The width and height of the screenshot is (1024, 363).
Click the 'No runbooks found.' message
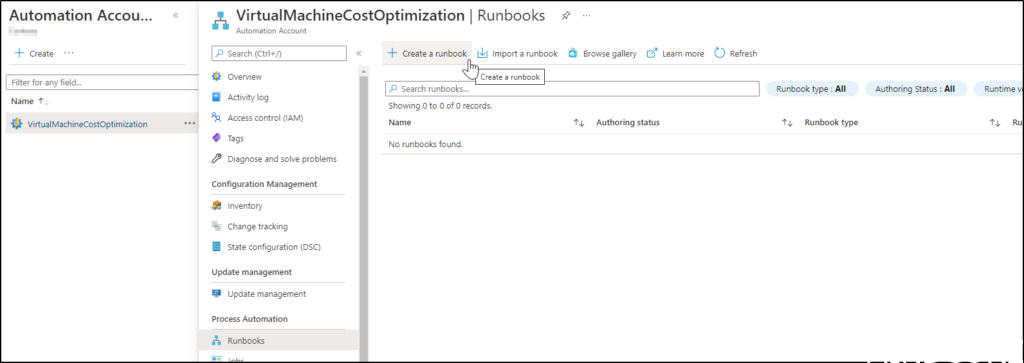[x=425, y=144]
